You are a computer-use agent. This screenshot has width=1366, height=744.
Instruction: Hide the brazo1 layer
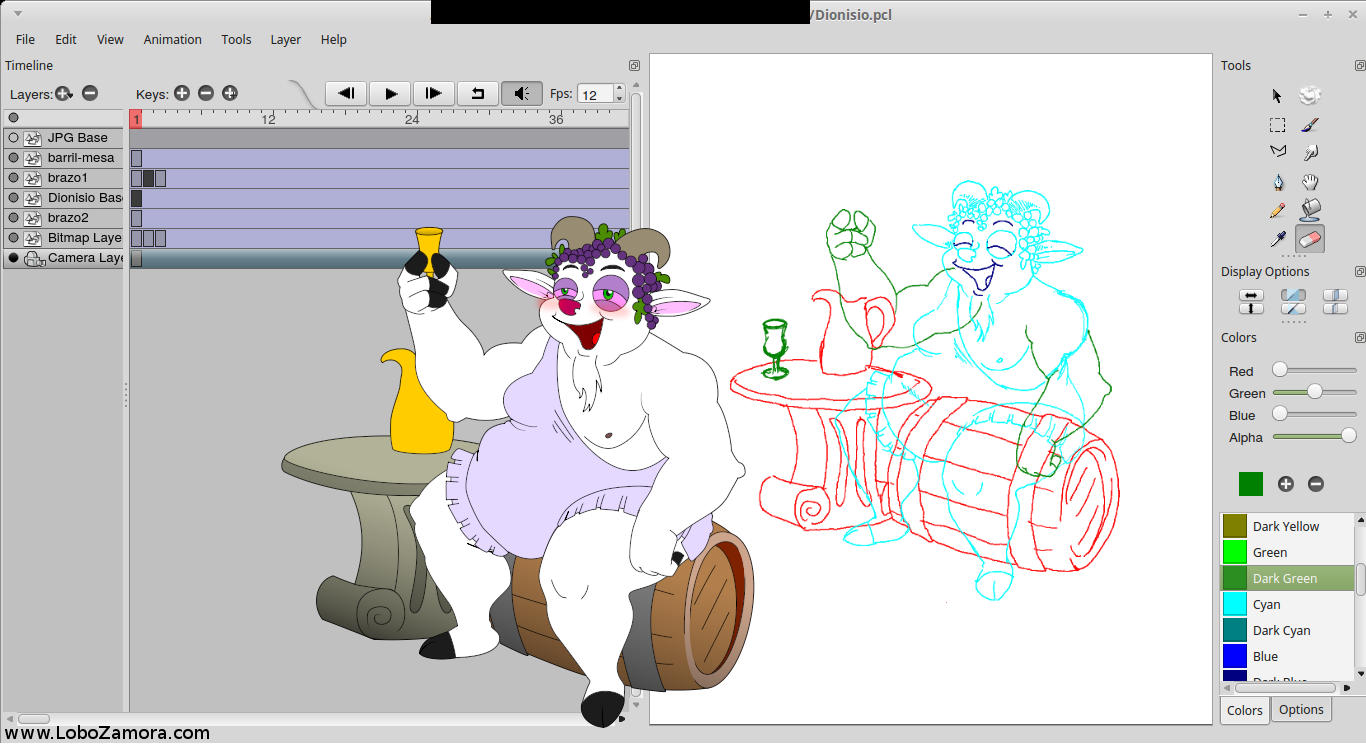(13, 178)
